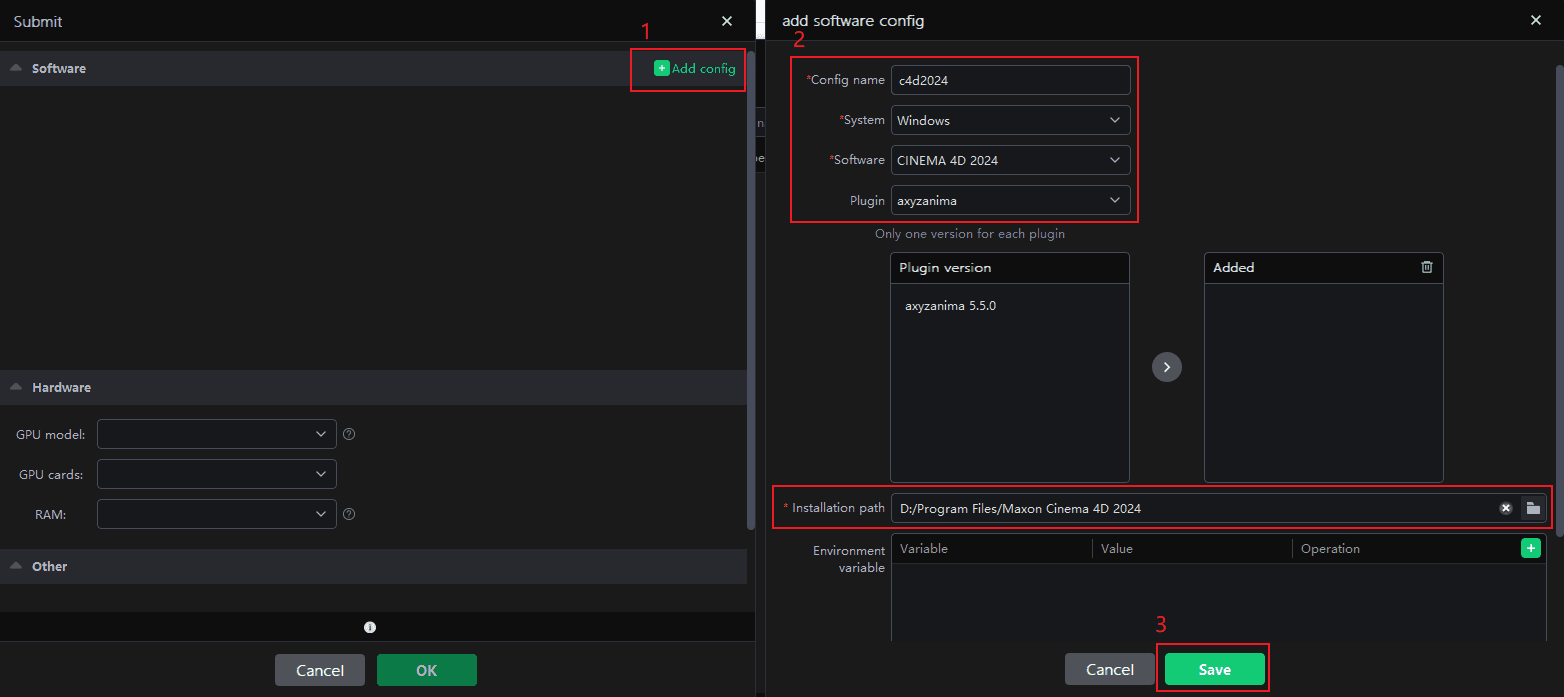The image size is (1564, 697).
Task: Select axyzanima 5.5.0 in the Plugin version list
Action: 950,306
